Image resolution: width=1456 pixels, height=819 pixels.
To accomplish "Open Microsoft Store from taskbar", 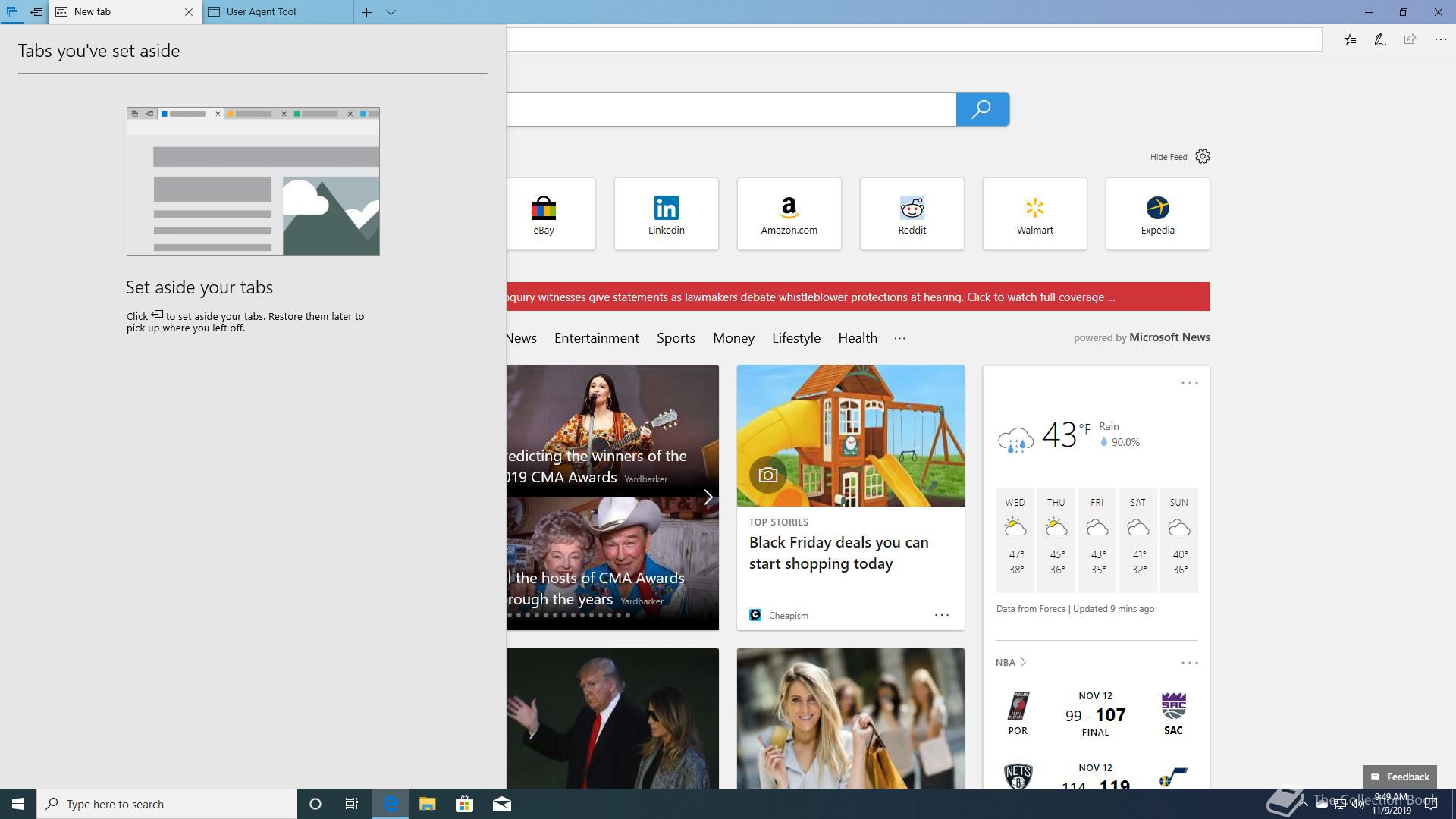I will (x=464, y=804).
